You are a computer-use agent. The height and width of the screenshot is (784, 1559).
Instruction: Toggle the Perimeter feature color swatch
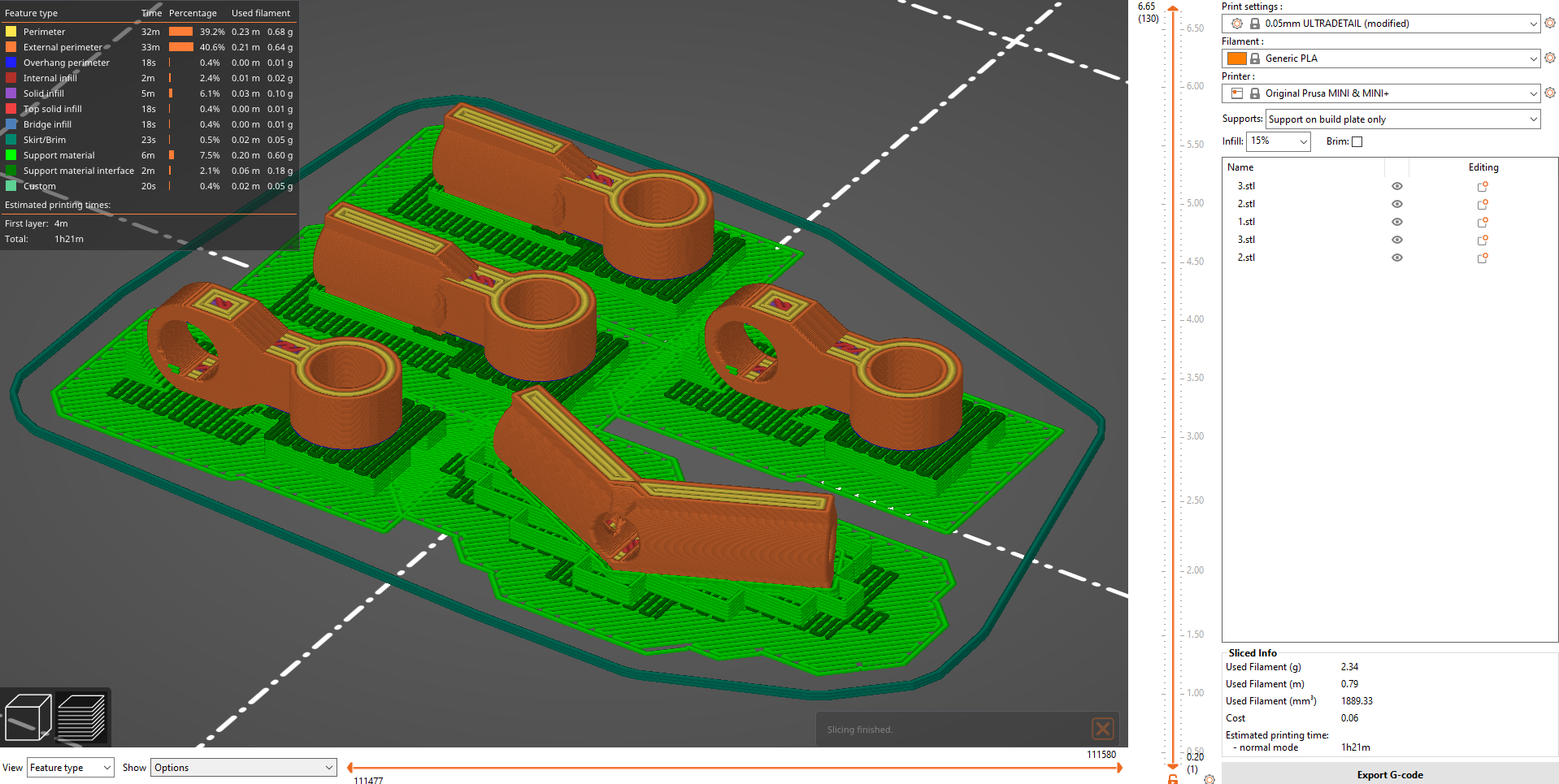11,32
